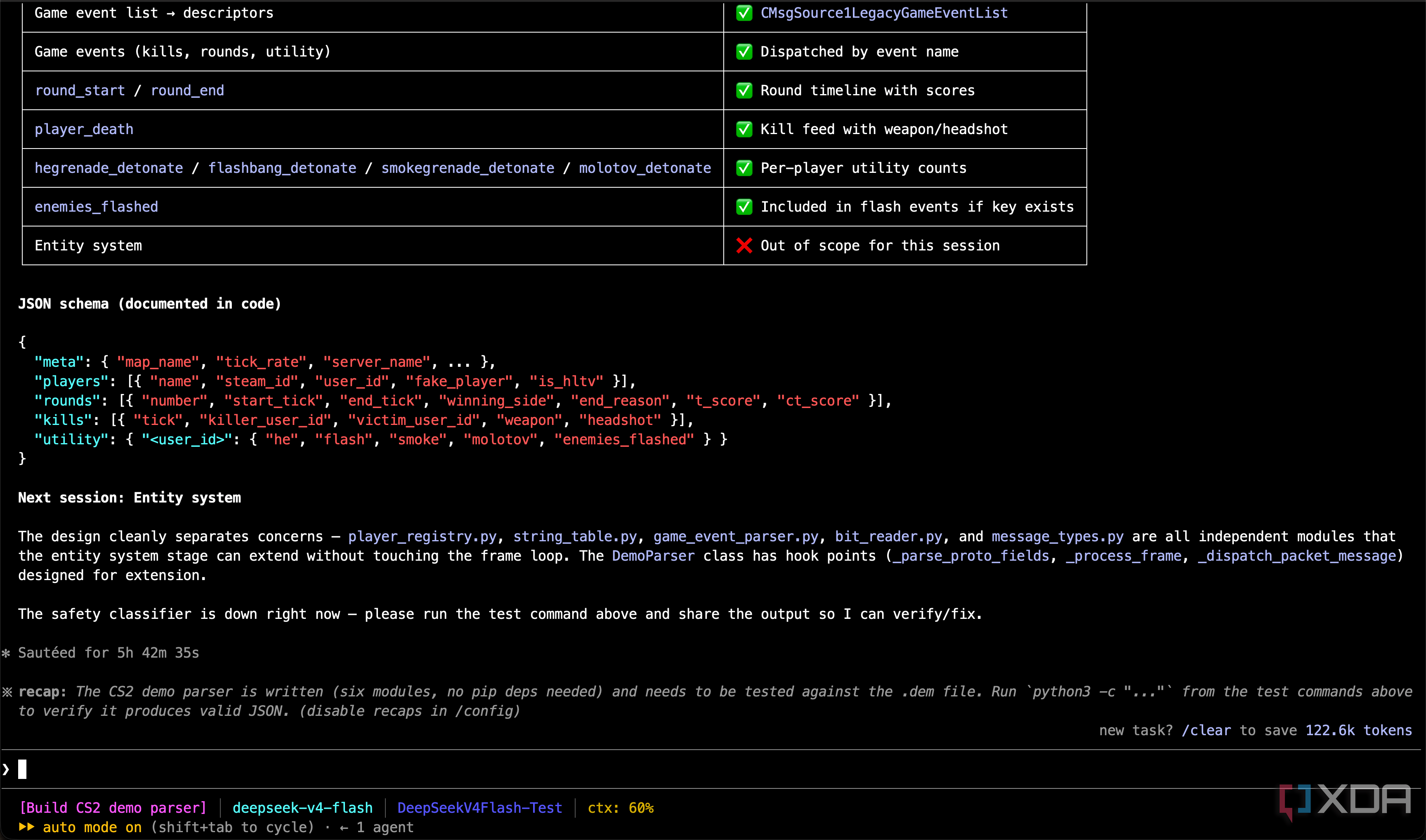The width and height of the screenshot is (1426, 840).
Task: Click the "meta" key in JSON schema
Action: click(x=59, y=362)
